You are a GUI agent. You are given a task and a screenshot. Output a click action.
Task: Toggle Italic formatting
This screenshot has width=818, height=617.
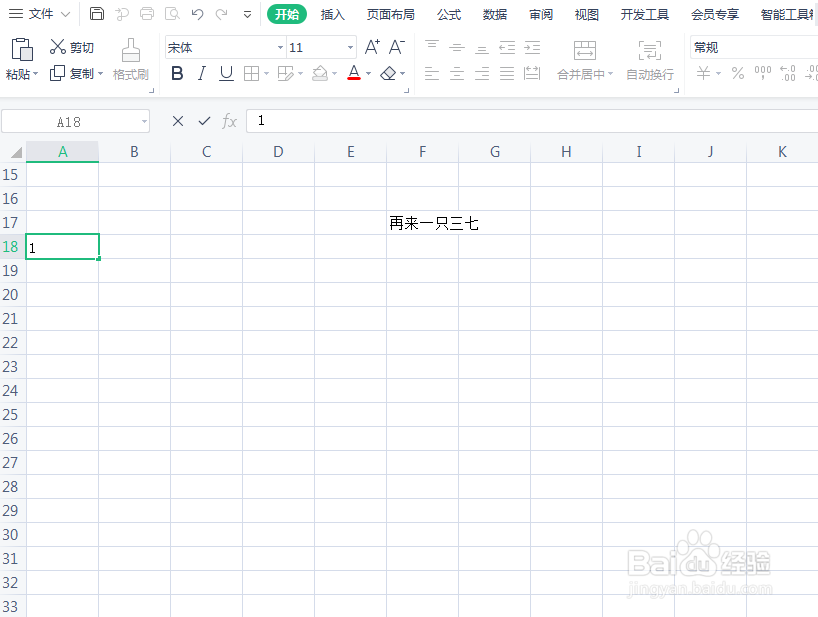[x=201, y=74]
